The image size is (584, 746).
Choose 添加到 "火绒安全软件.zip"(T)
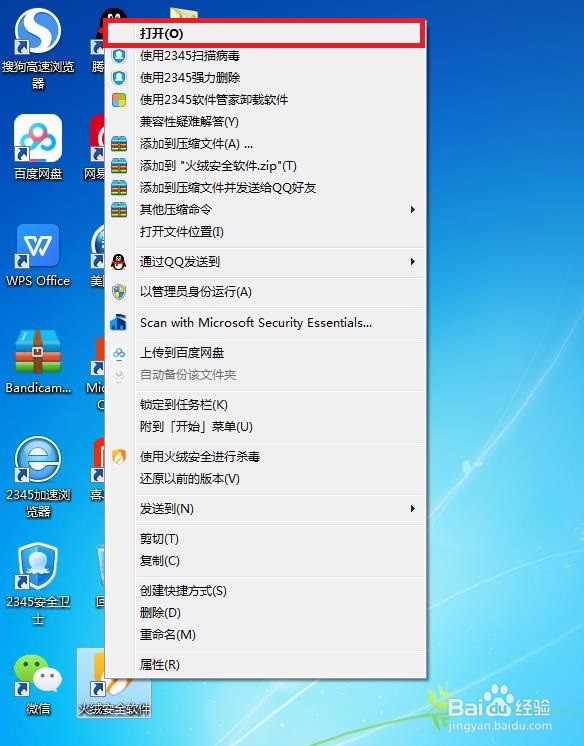(265, 166)
